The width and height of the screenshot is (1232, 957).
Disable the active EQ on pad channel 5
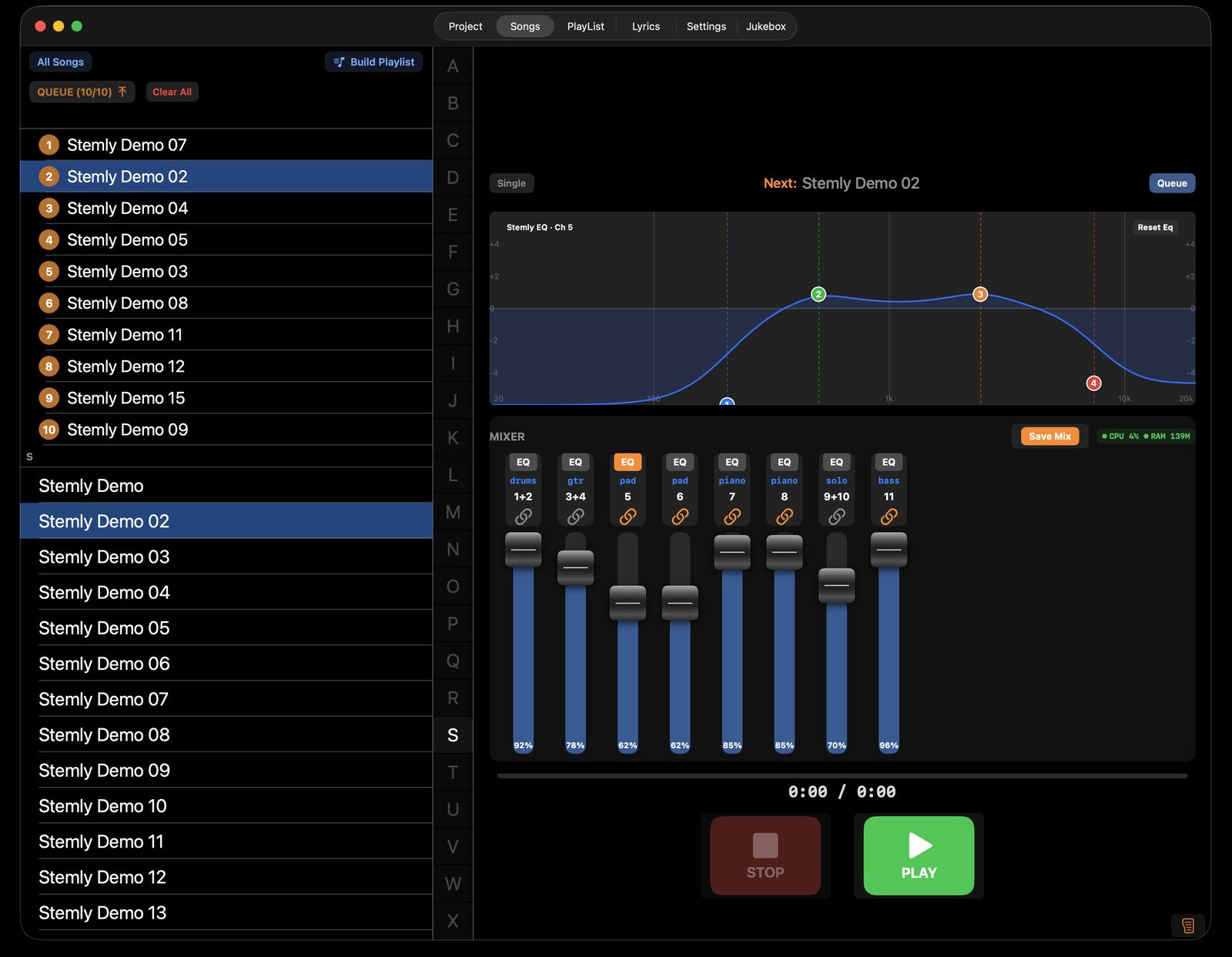(x=628, y=462)
